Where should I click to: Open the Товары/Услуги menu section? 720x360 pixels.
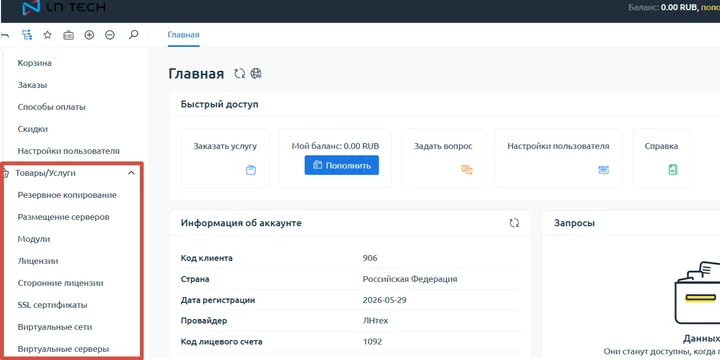(45, 173)
